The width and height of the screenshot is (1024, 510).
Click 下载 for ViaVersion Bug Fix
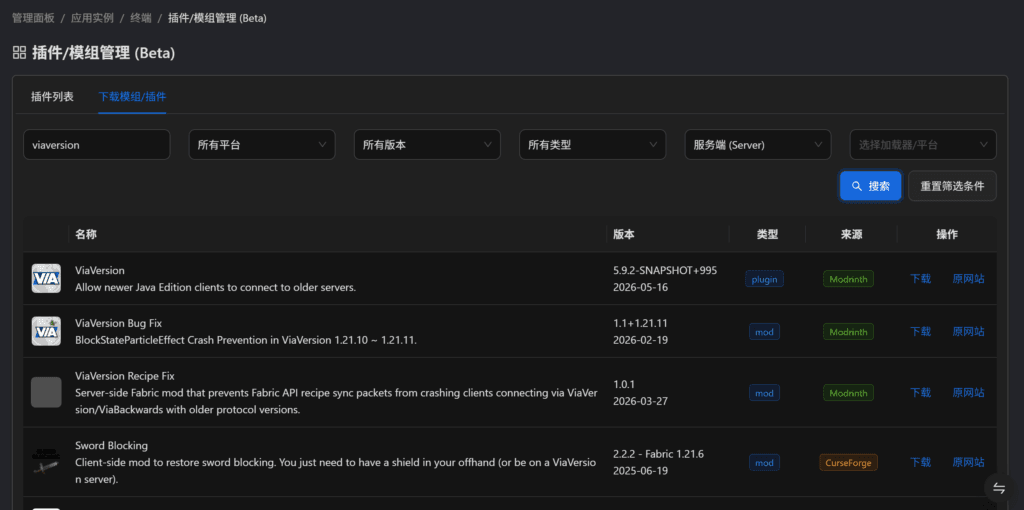[x=920, y=331]
